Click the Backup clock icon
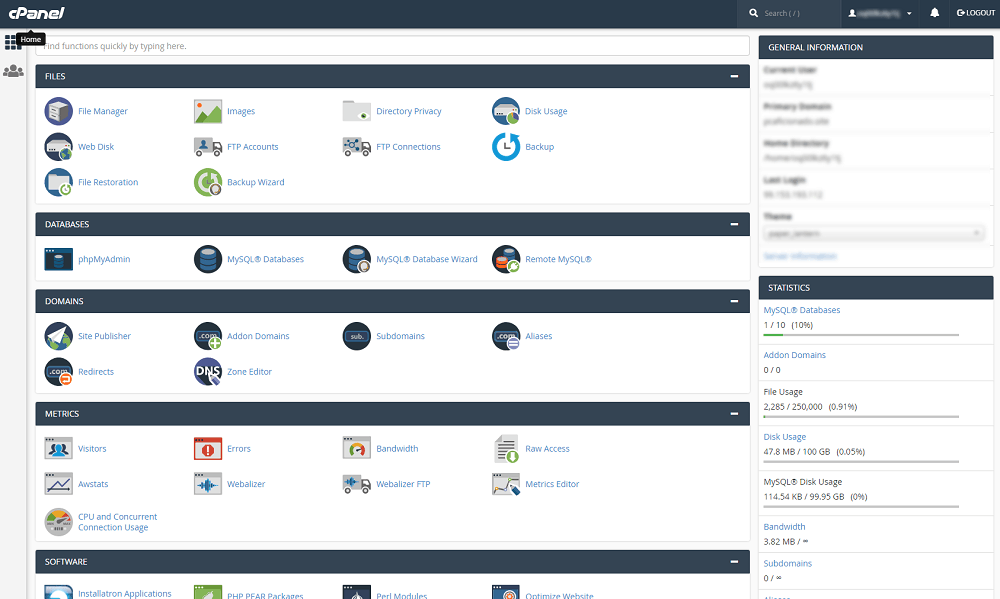Viewport: 1000px width, 599px height. pyautogui.click(x=506, y=147)
